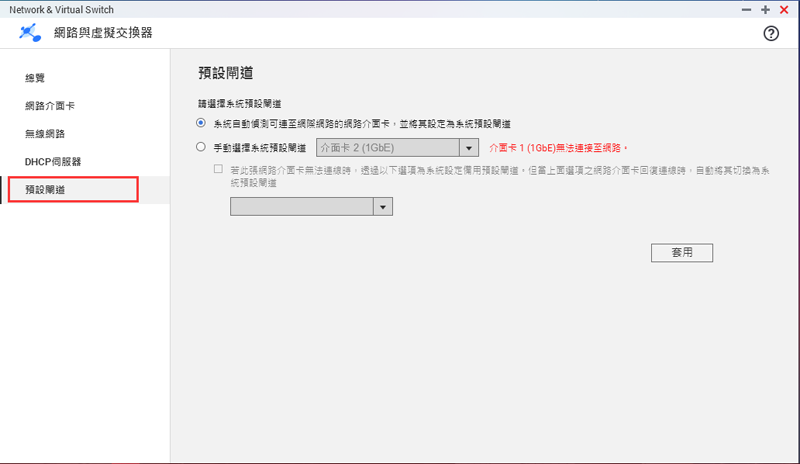This screenshot has width=800, height=464.
Task: Click the empty backup gateway combo box field
Action: (301, 206)
